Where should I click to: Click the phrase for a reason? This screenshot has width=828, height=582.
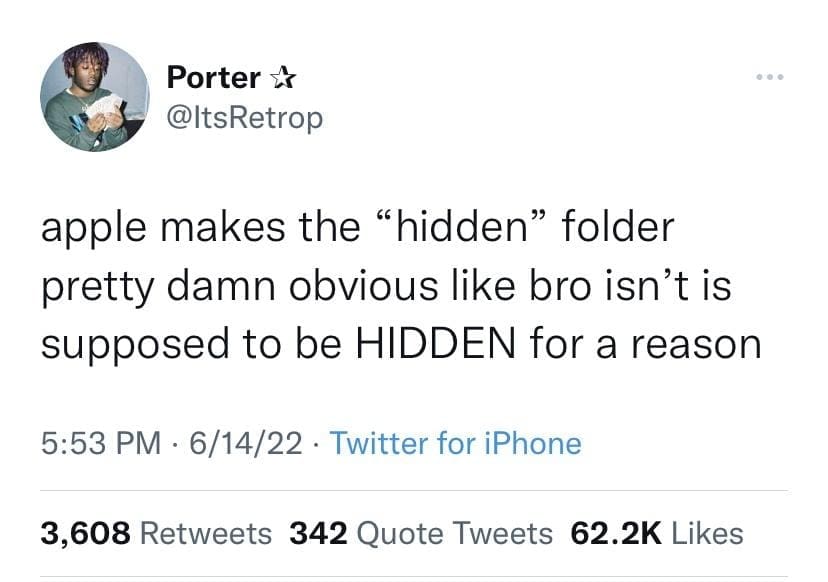645,344
